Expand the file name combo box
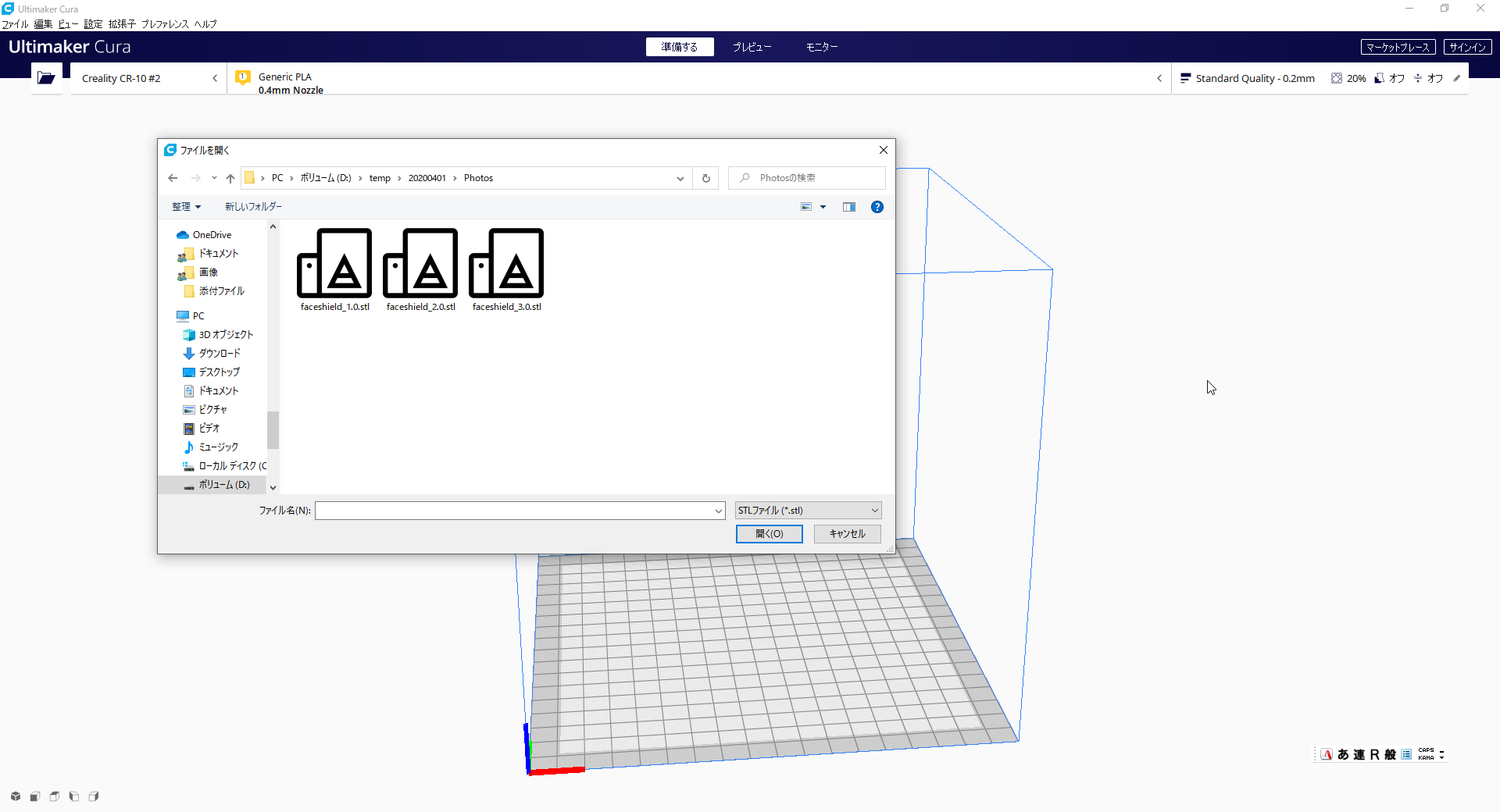The height and width of the screenshot is (812, 1500). click(718, 511)
